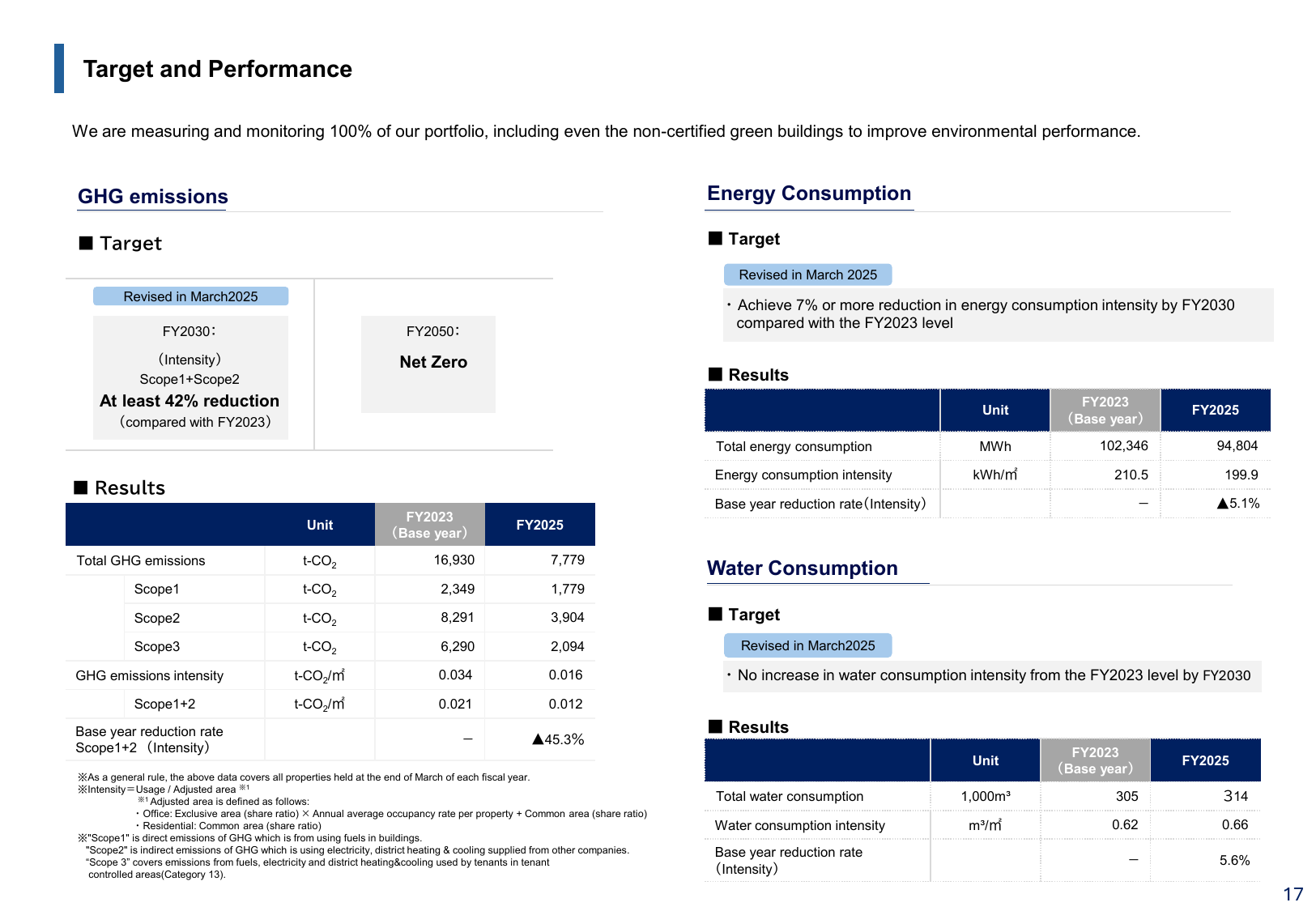
Task: Click the 'Net Zero' FY2050 target
Action: click(x=433, y=362)
